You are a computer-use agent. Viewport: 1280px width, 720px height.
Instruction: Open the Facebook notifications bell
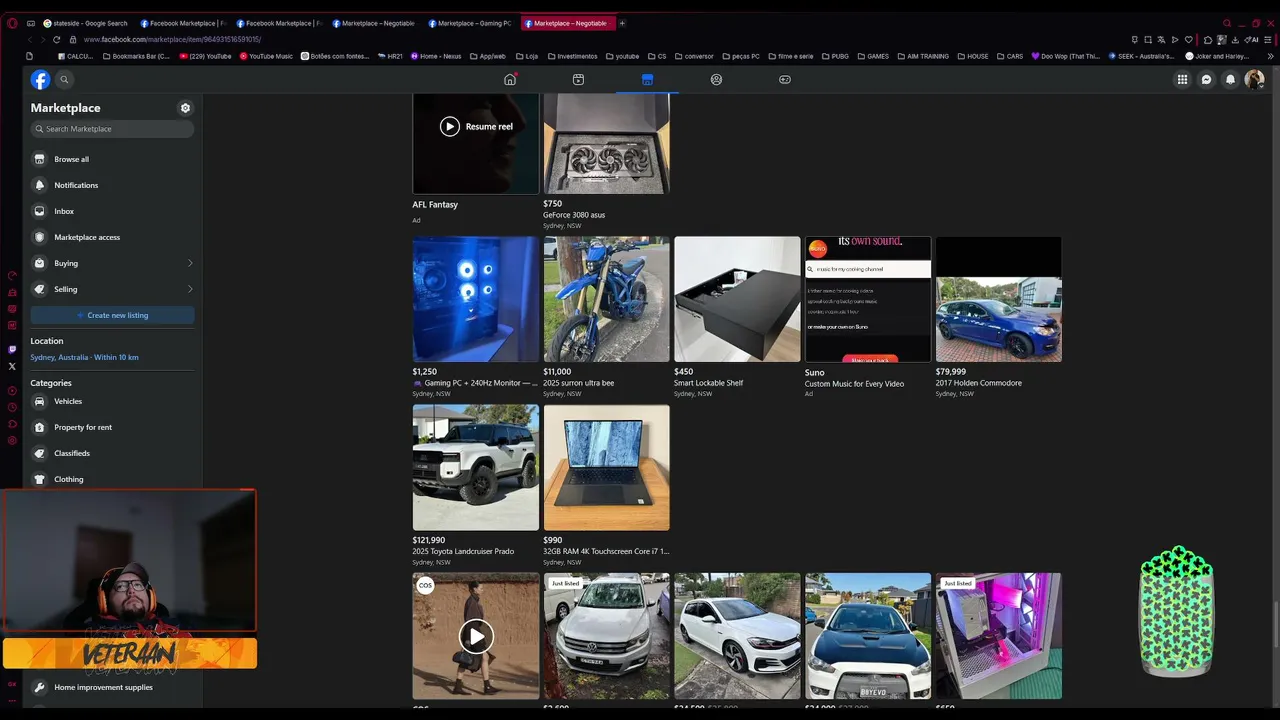click(x=1230, y=80)
